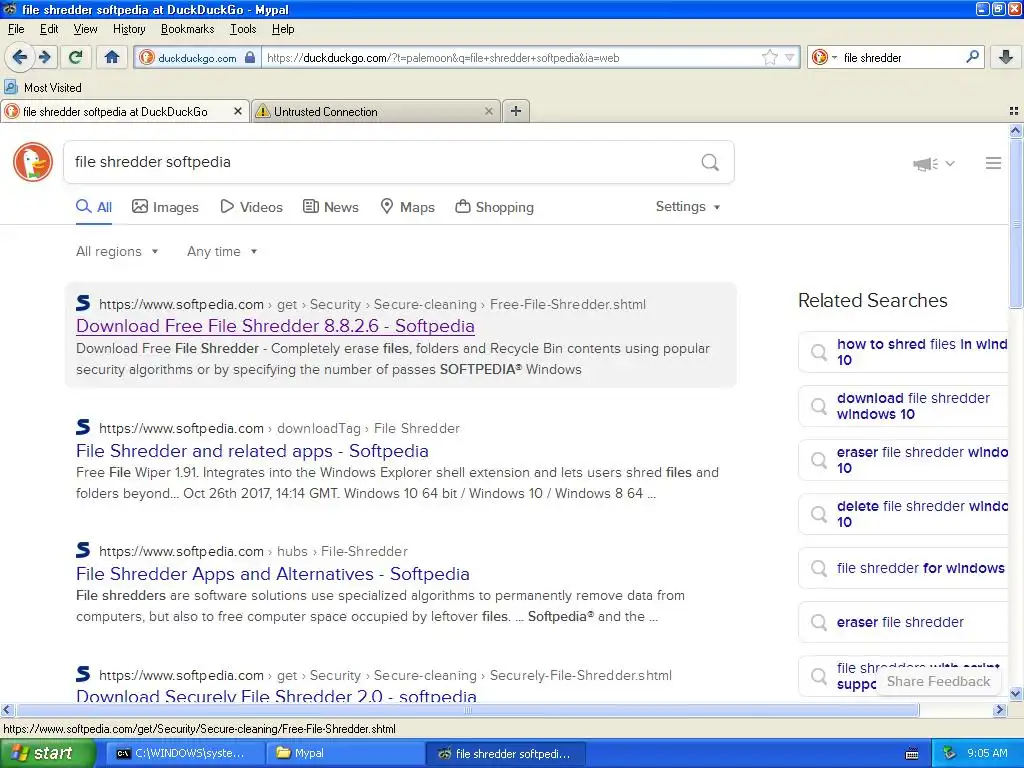Switch to Images results
Screen dimensions: 1024x768
[165, 207]
